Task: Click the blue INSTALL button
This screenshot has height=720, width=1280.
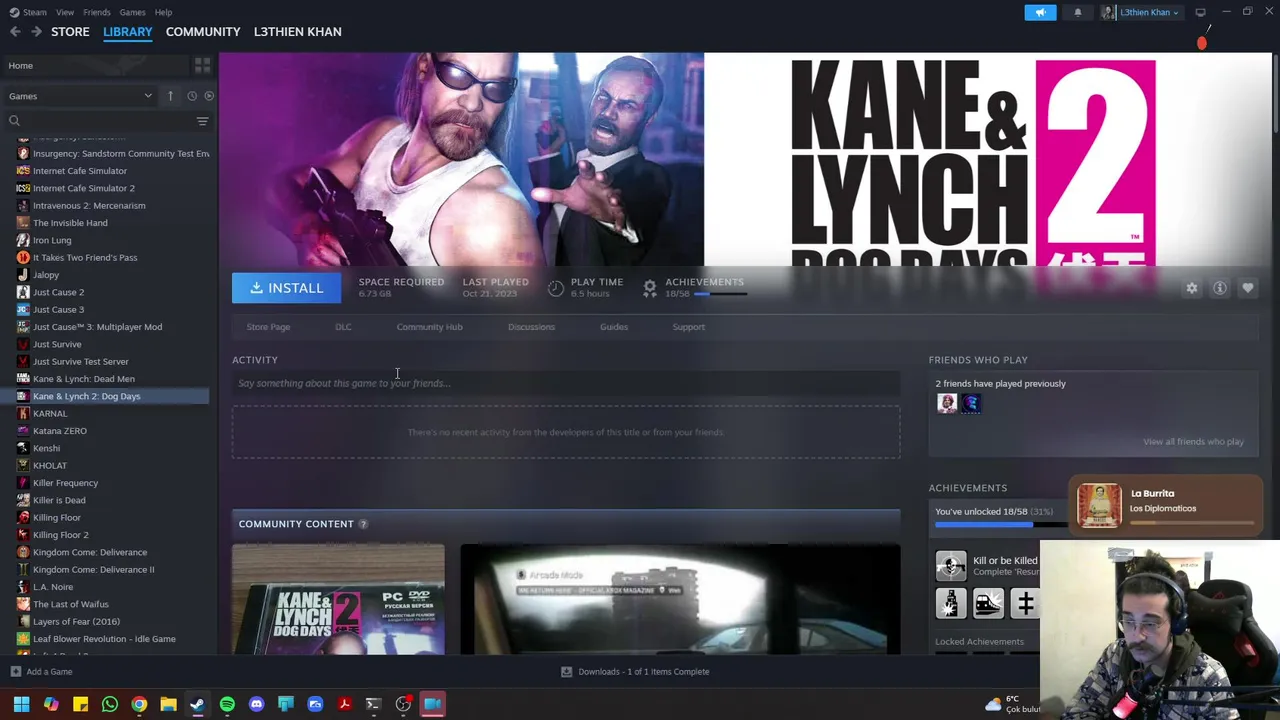Action: point(286,288)
